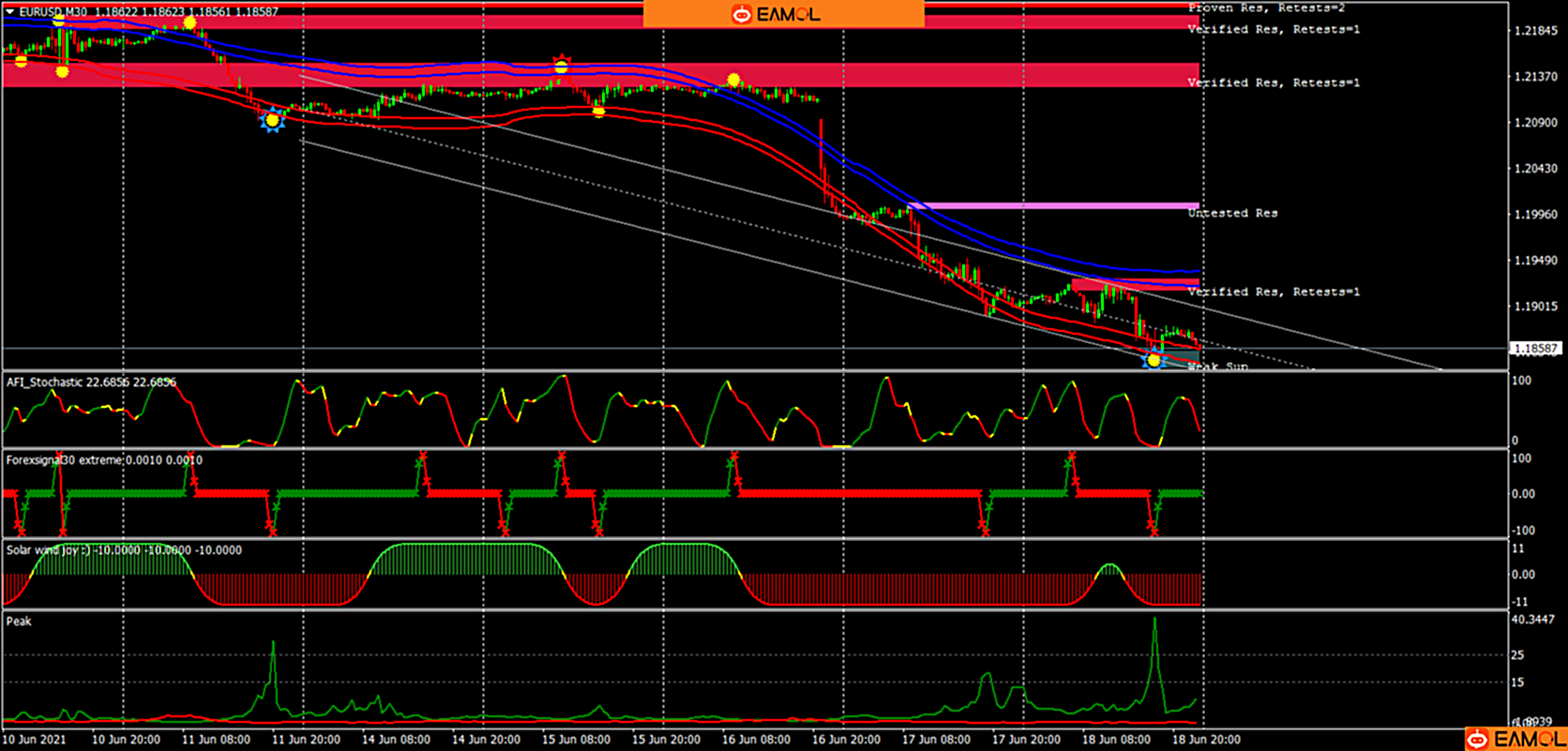The width and height of the screenshot is (1568, 751).
Task: Click the '10 Jun 2021' date on time axis
Action: click(35, 740)
